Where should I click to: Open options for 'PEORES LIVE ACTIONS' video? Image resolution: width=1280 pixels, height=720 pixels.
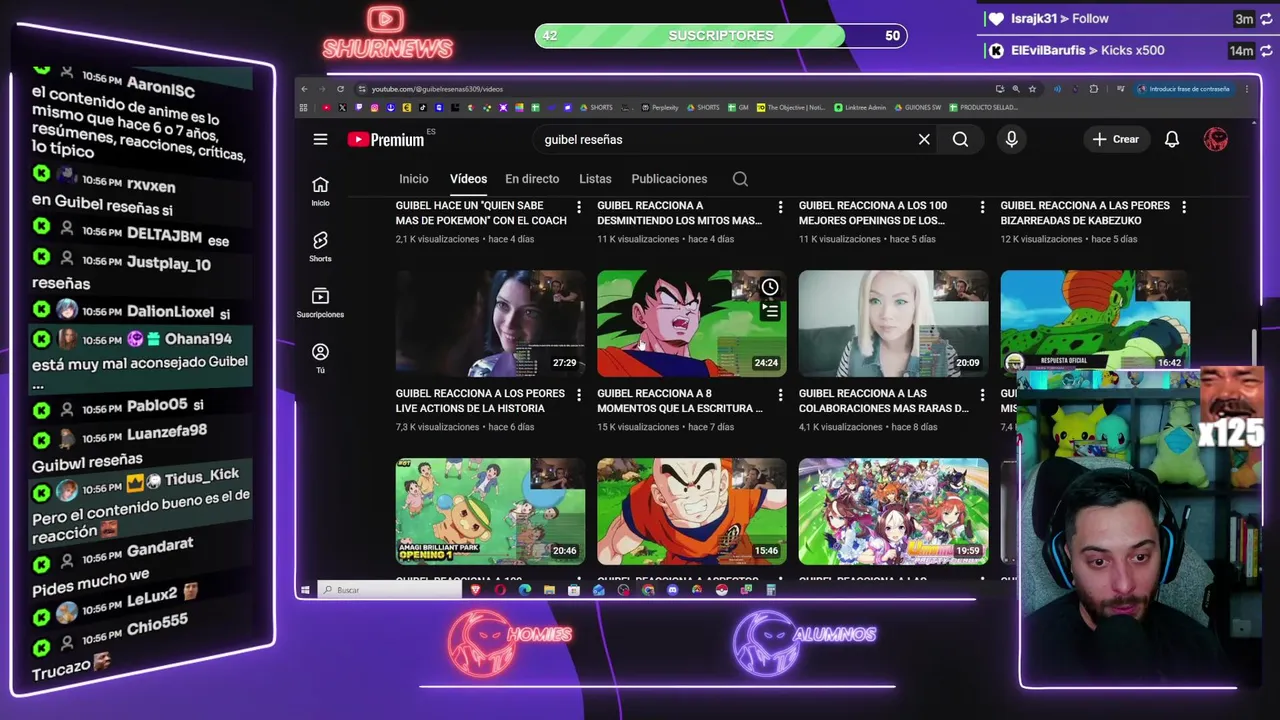coord(579,395)
